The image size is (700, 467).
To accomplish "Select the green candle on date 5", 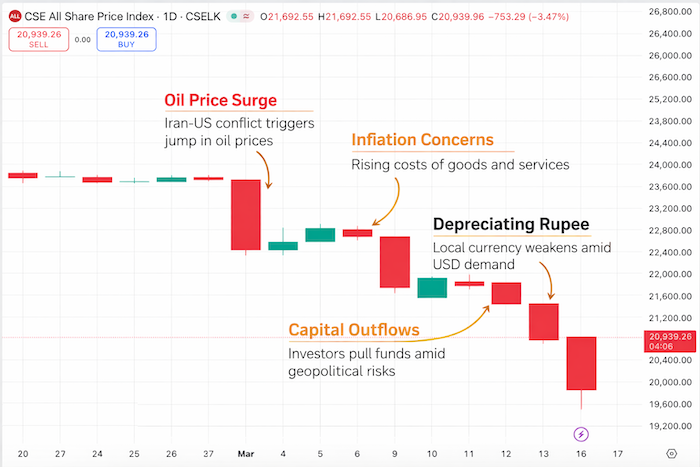I will 320,235.
